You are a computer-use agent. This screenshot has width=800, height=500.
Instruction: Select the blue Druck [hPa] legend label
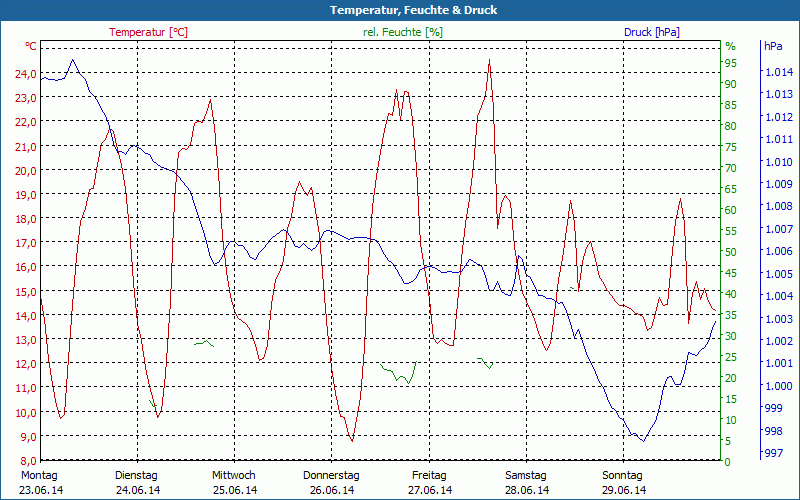click(x=651, y=32)
